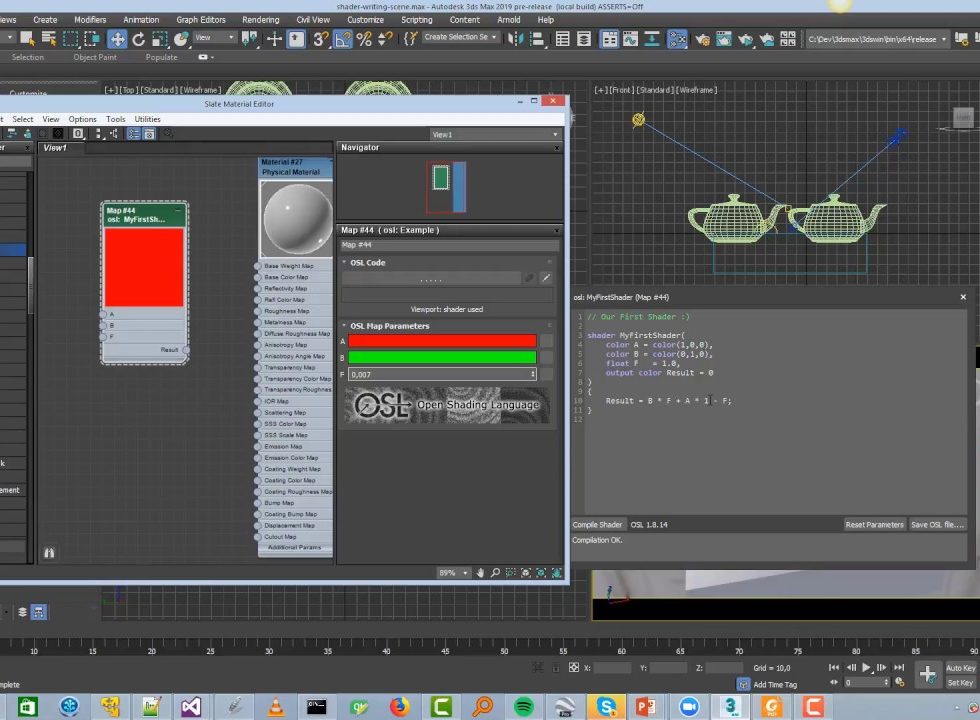Click the Base Color Map input slot

(258, 278)
